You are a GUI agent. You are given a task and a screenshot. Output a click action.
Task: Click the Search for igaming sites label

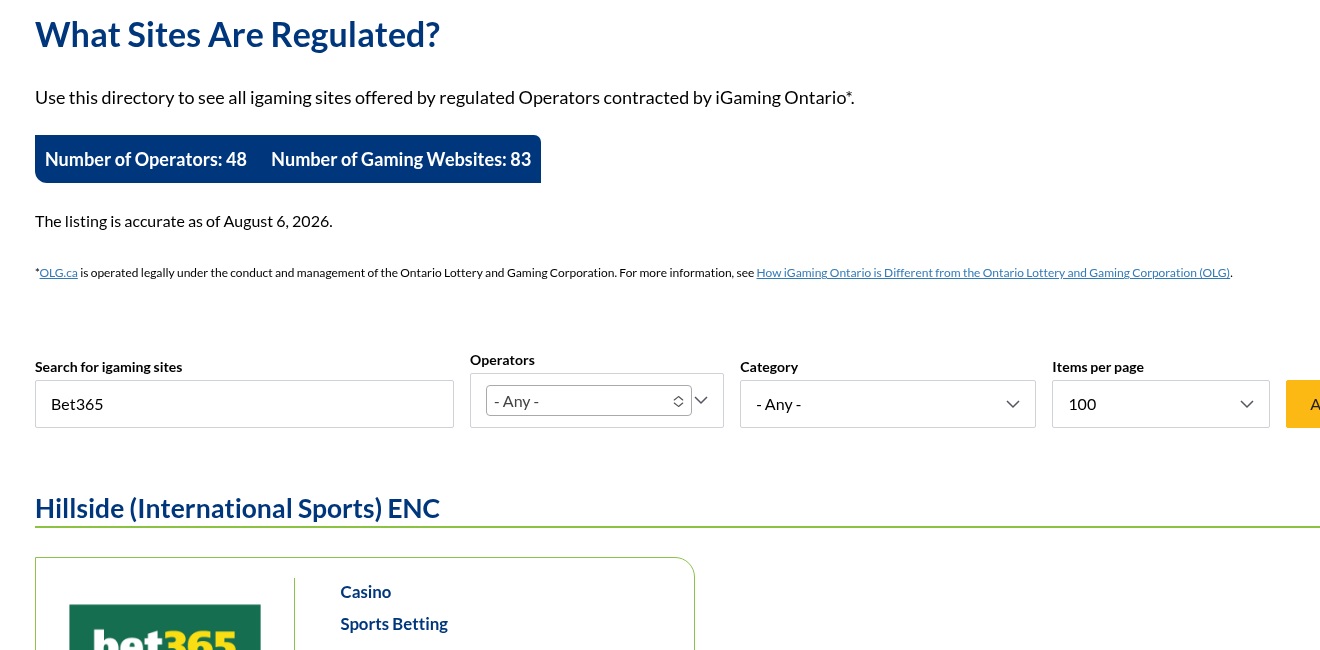click(x=109, y=367)
